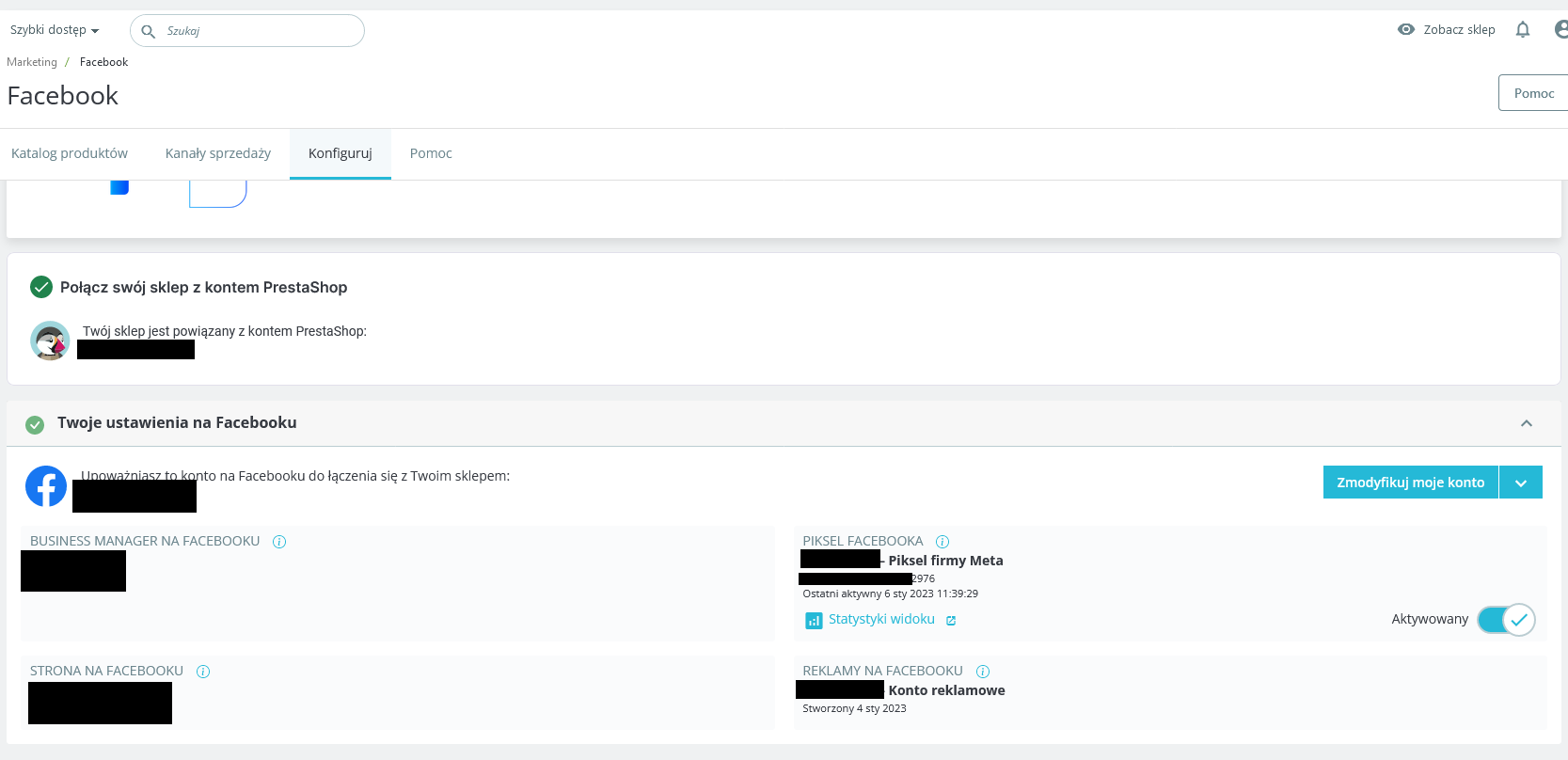Open the user profile avatar icon
Image resolution: width=1568 pixels, height=760 pixels.
[x=1561, y=30]
